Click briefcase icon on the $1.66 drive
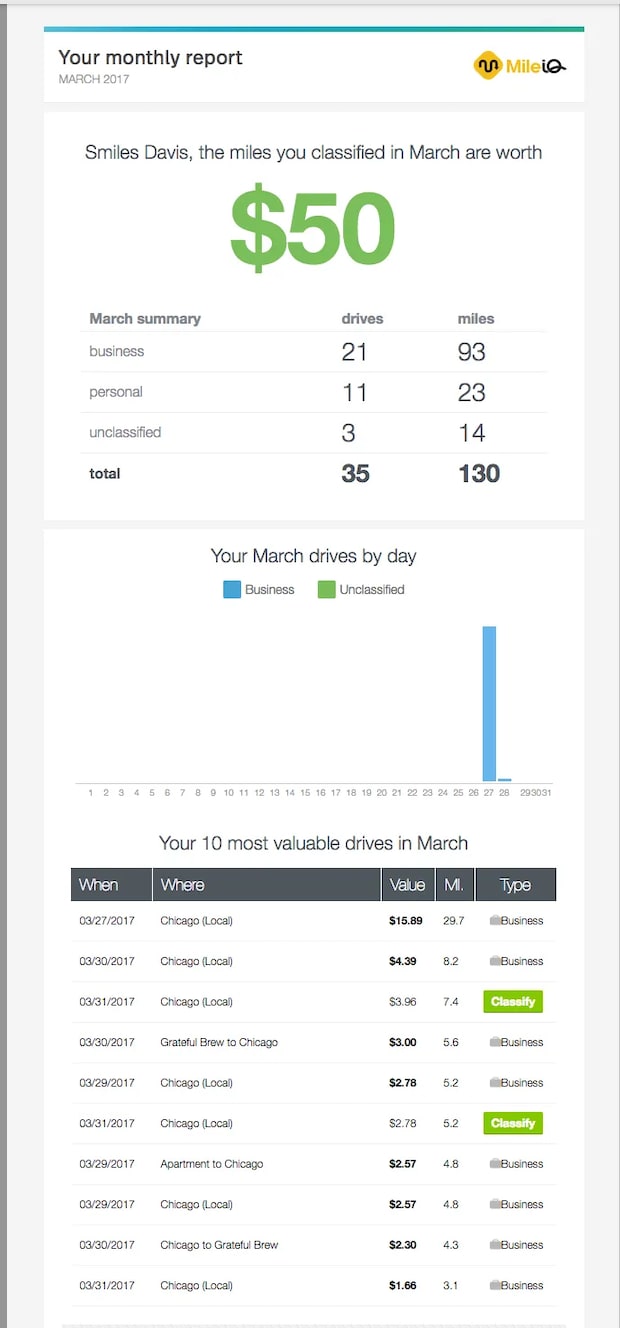 coord(494,1286)
